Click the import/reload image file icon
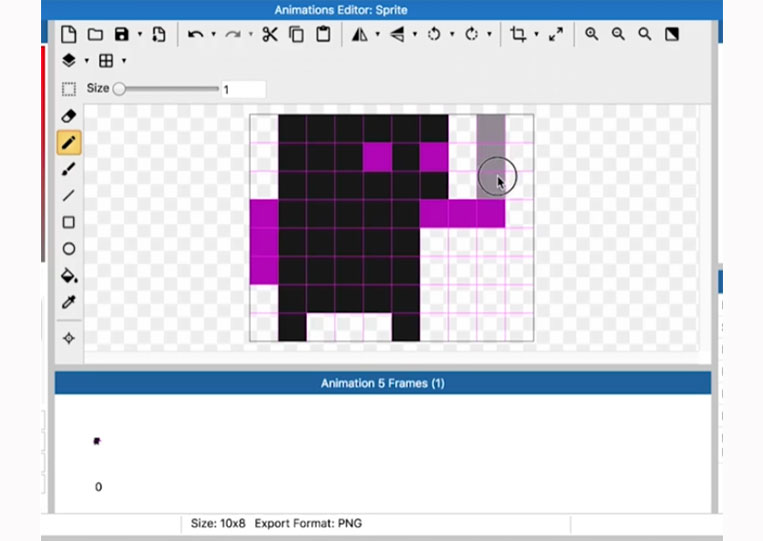Image resolution: width=763 pixels, height=541 pixels. [159, 34]
